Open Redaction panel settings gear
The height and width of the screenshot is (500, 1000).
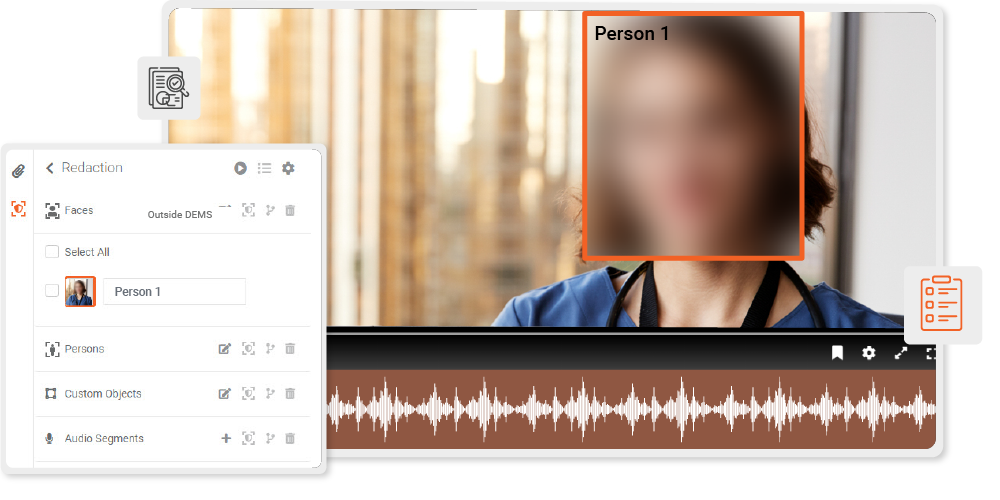tap(288, 168)
